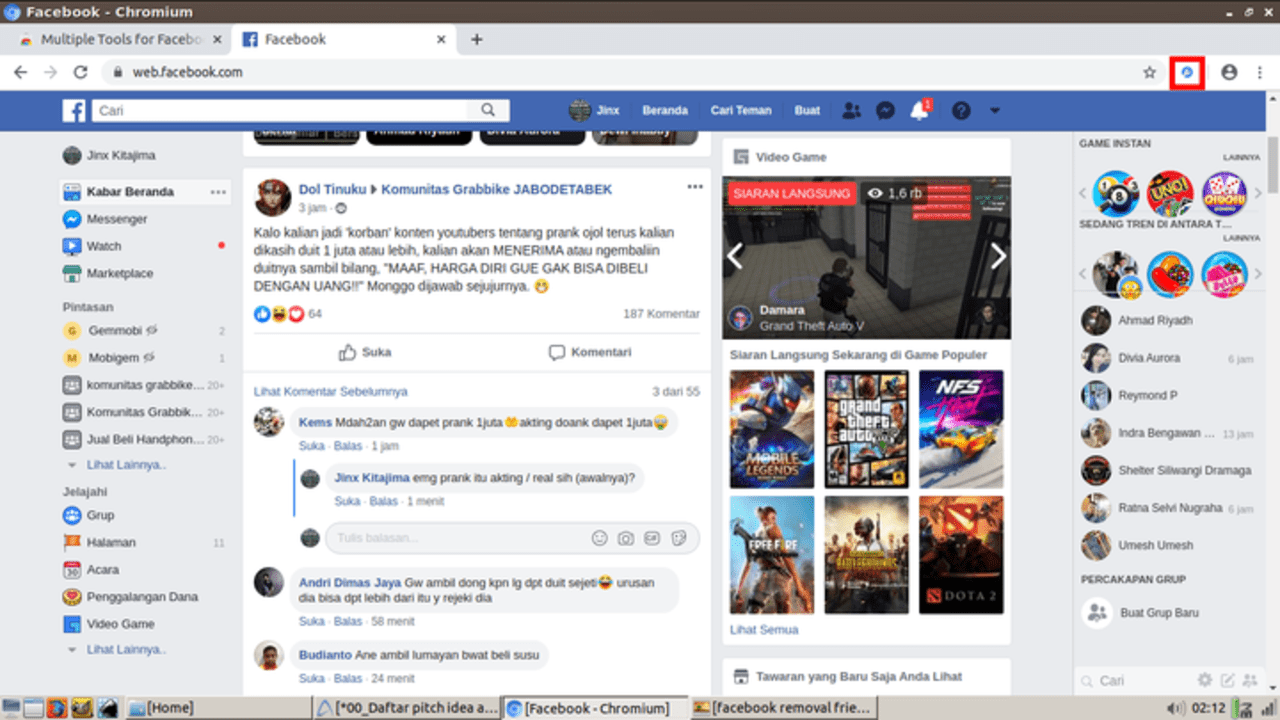Open Jinx profile from the top bar
This screenshot has width=1280, height=720.
[x=594, y=111]
